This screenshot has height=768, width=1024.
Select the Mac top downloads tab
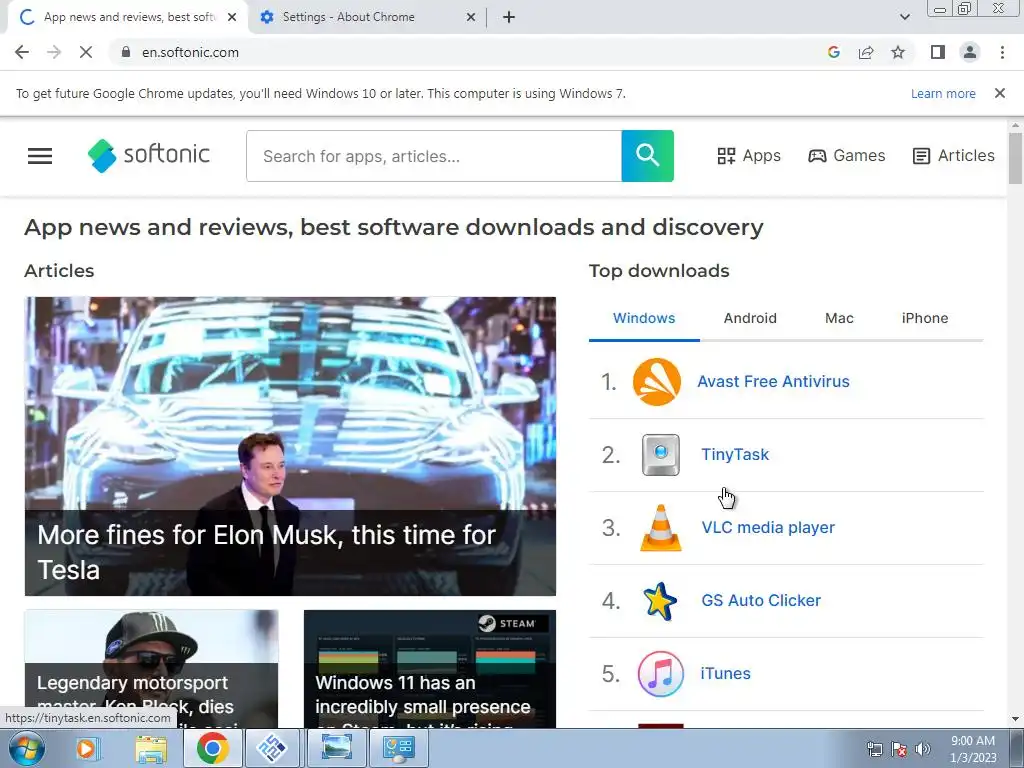pos(839,318)
